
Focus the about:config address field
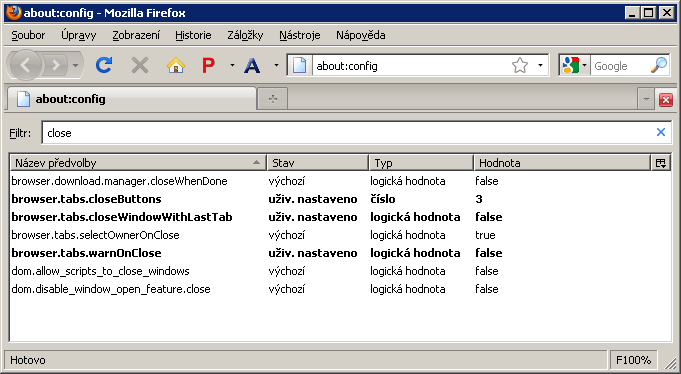(x=410, y=66)
